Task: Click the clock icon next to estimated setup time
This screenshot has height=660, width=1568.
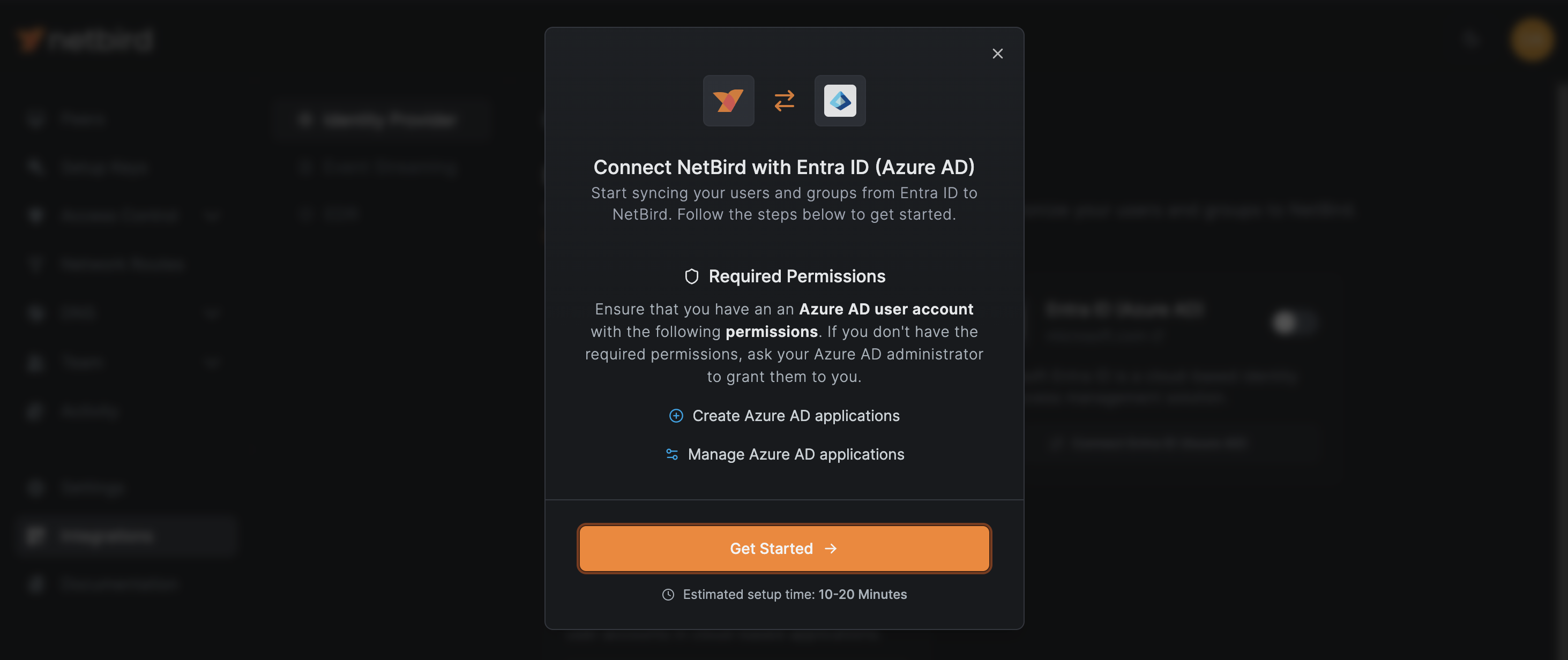Action: [668, 594]
